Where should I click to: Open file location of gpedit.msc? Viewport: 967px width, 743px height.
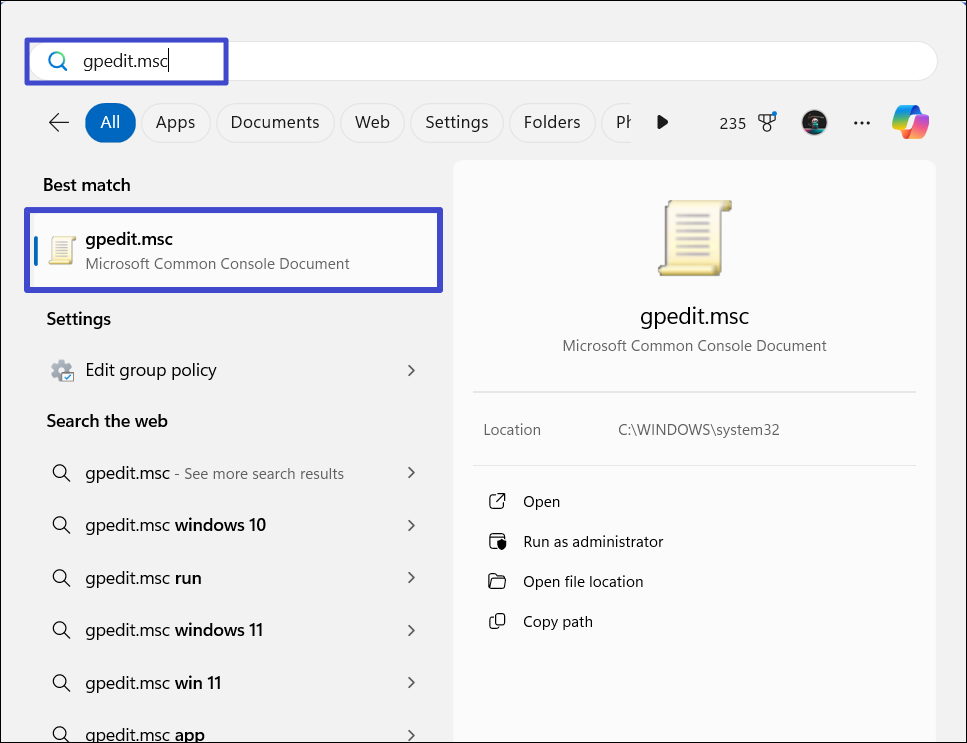[x=582, y=582]
